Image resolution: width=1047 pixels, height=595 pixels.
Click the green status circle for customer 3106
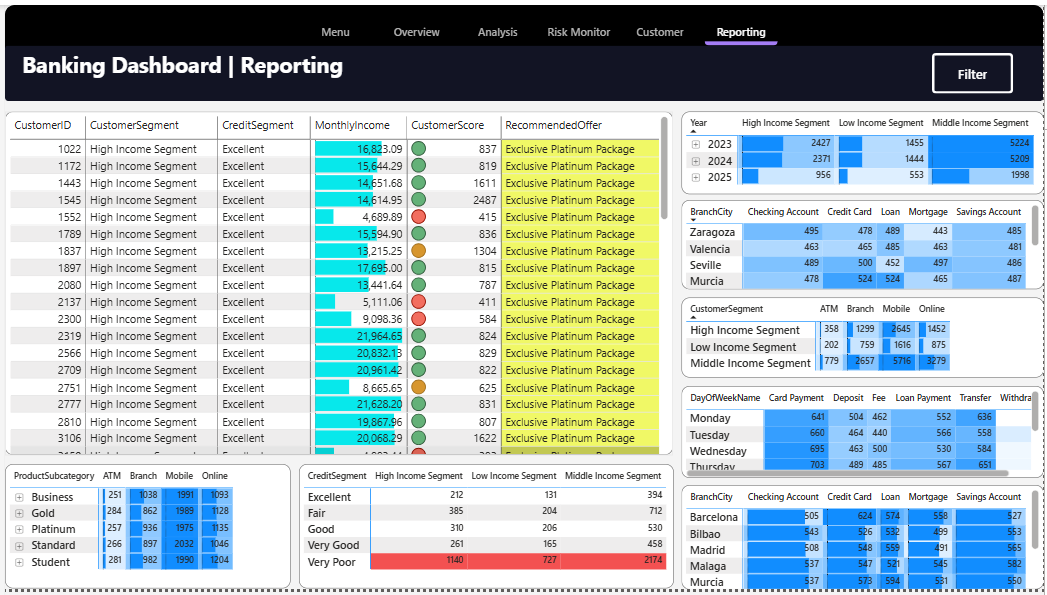pos(418,438)
